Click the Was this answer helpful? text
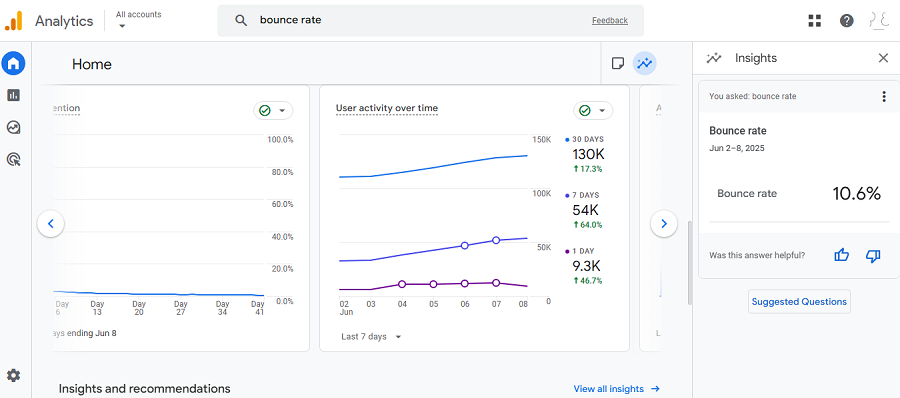 (x=757, y=255)
